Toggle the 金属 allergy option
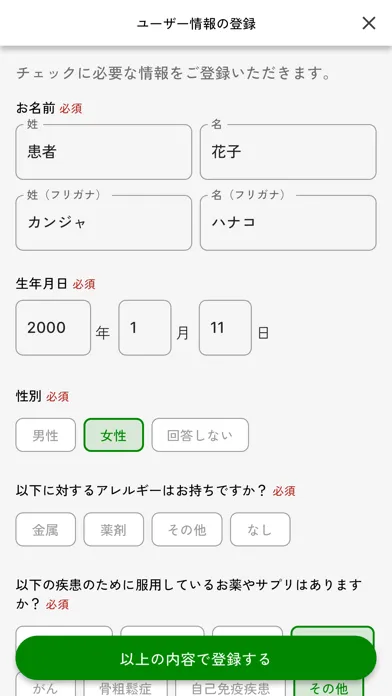Viewport: 392px width, 696px height. pyautogui.click(x=46, y=530)
